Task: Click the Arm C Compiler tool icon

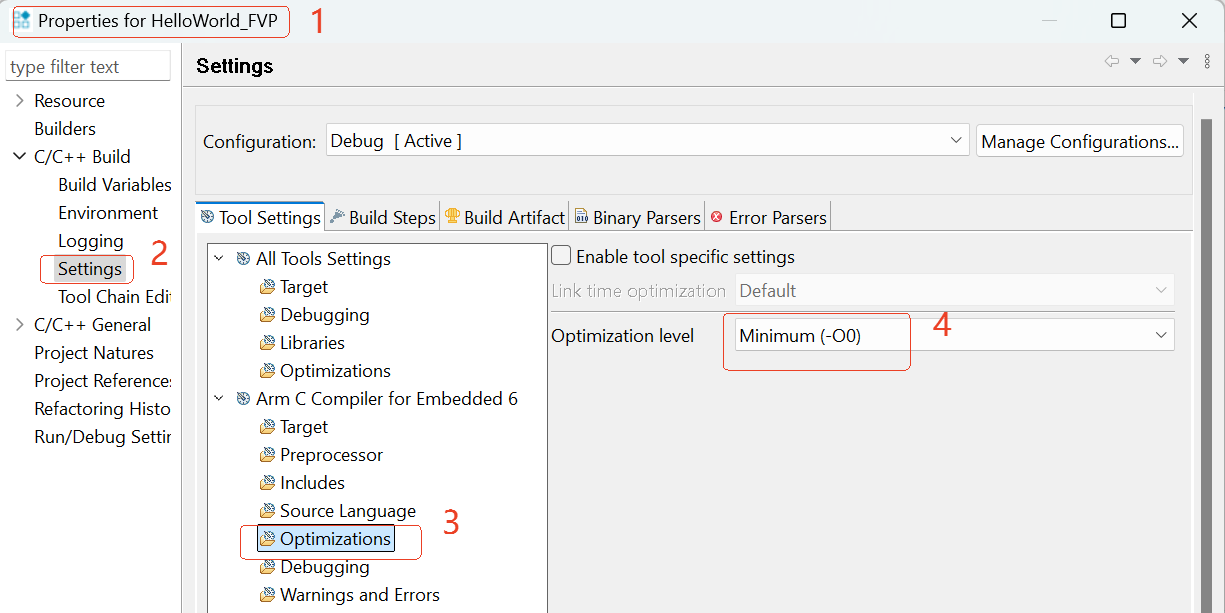Action: tap(243, 399)
